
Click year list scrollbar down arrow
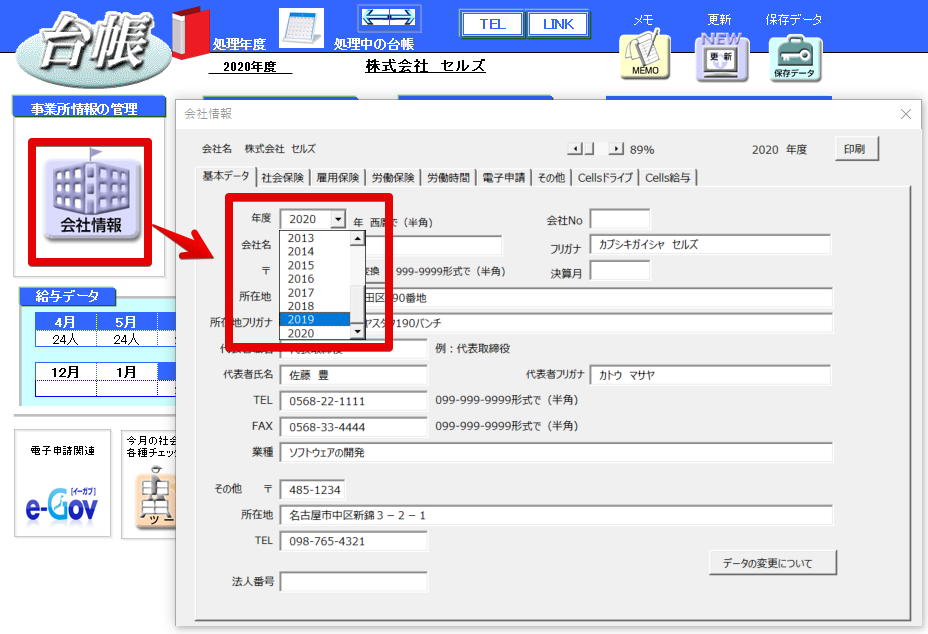tap(357, 332)
